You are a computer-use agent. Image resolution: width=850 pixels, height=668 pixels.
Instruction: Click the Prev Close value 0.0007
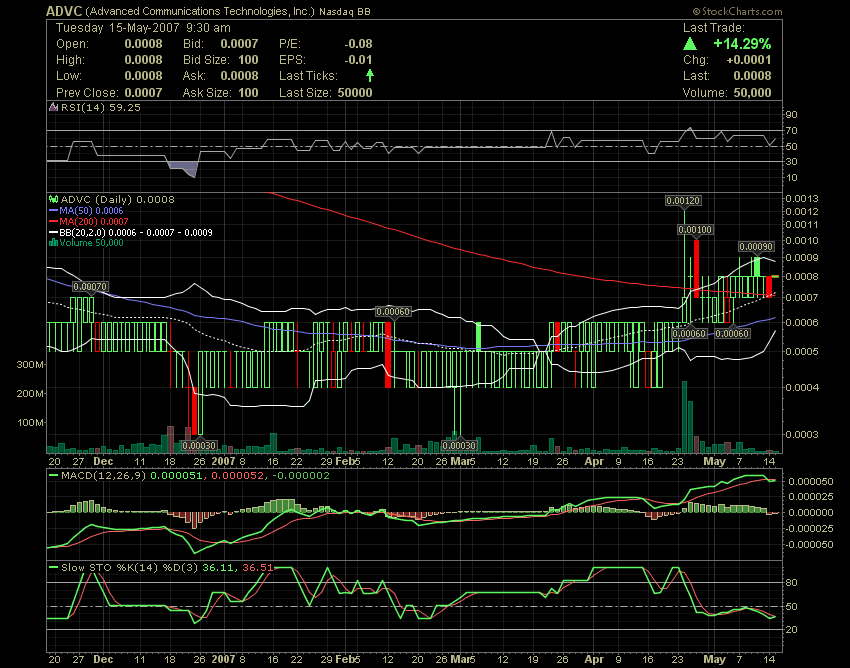pyautogui.click(x=143, y=92)
